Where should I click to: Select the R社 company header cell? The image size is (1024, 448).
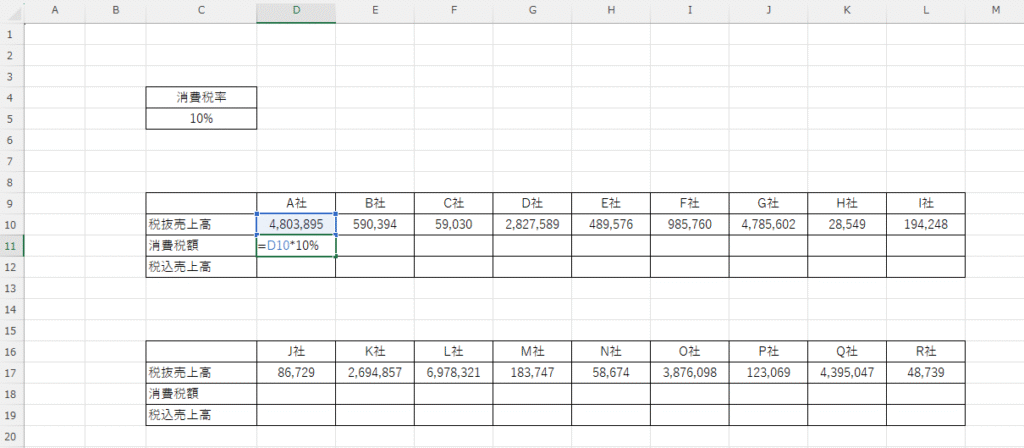(x=925, y=351)
